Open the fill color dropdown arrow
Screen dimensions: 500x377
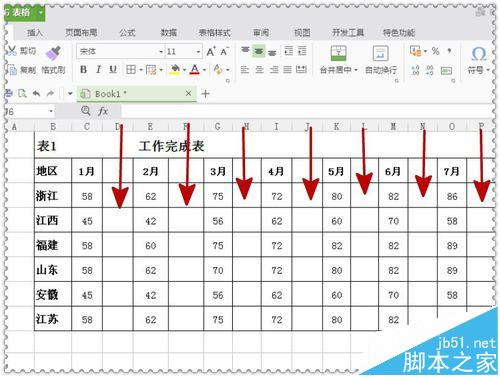(x=184, y=70)
